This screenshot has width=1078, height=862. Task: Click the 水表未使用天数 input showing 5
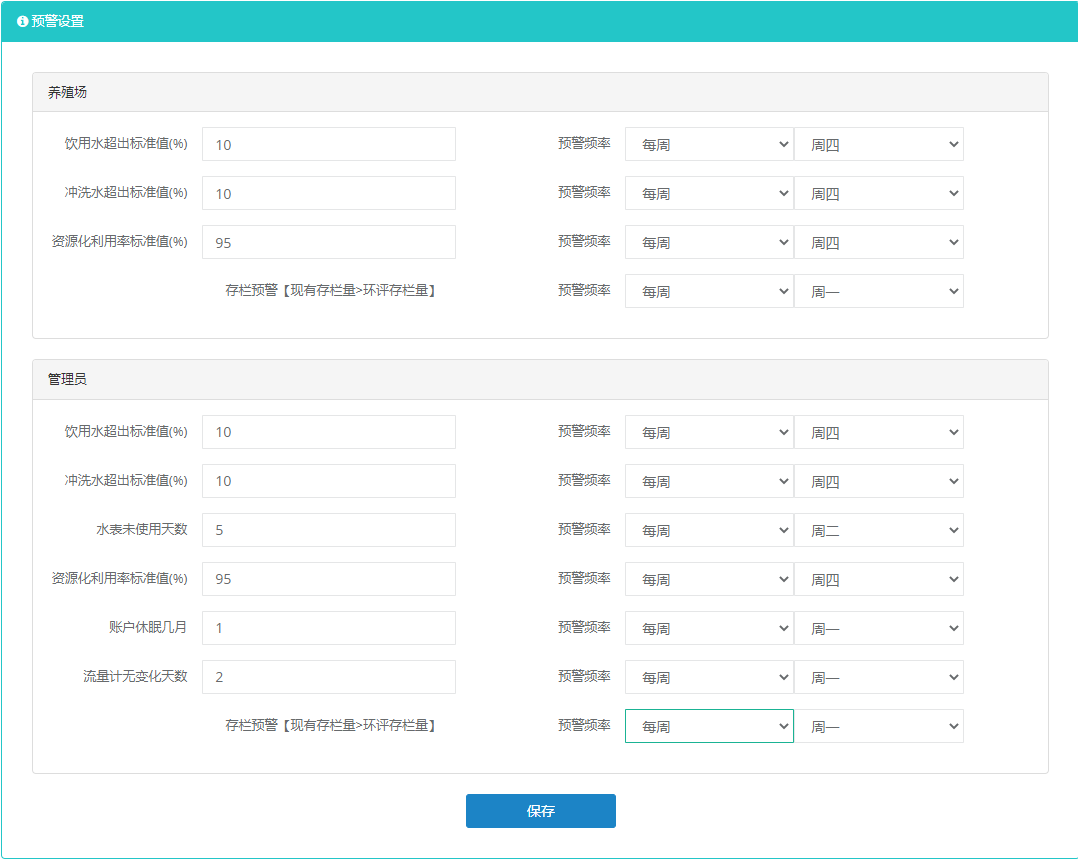click(328, 530)
